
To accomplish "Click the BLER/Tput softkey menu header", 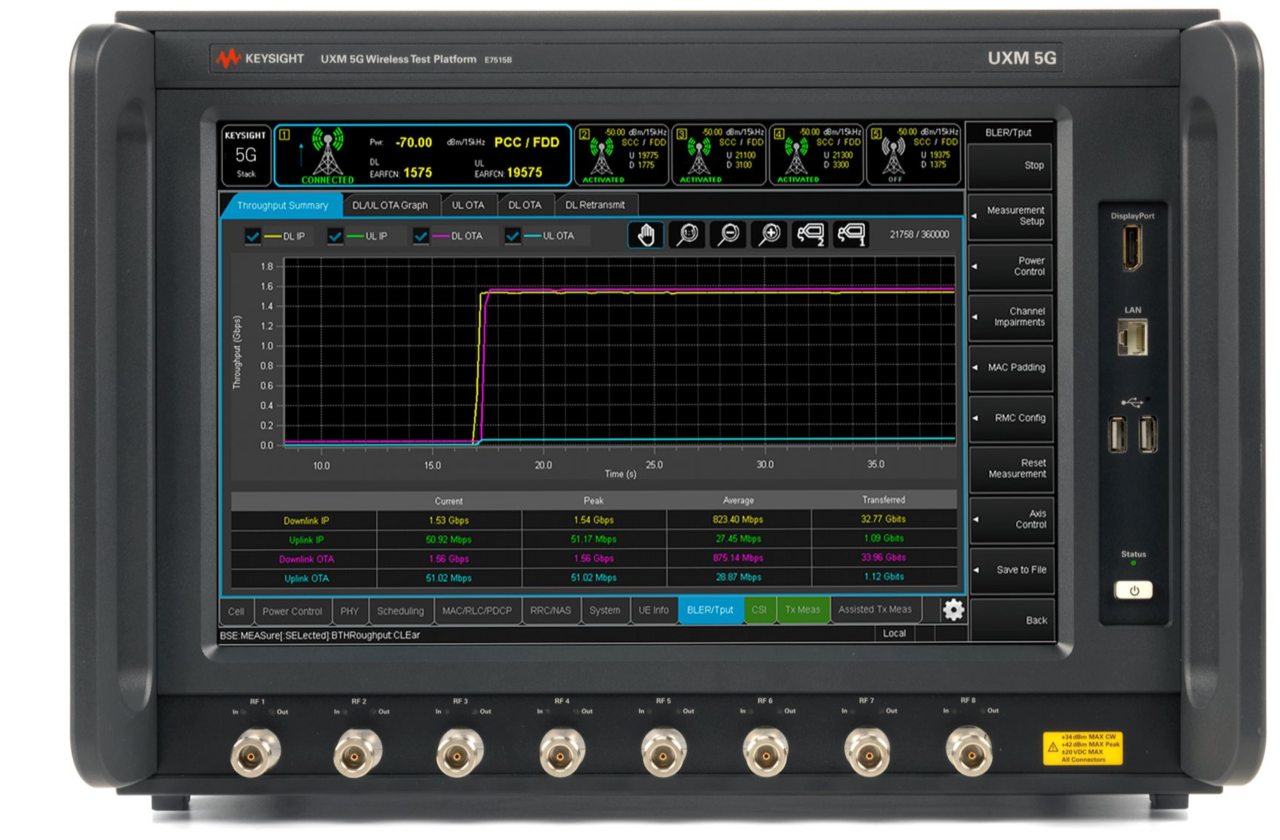I will pos(1010,132).
